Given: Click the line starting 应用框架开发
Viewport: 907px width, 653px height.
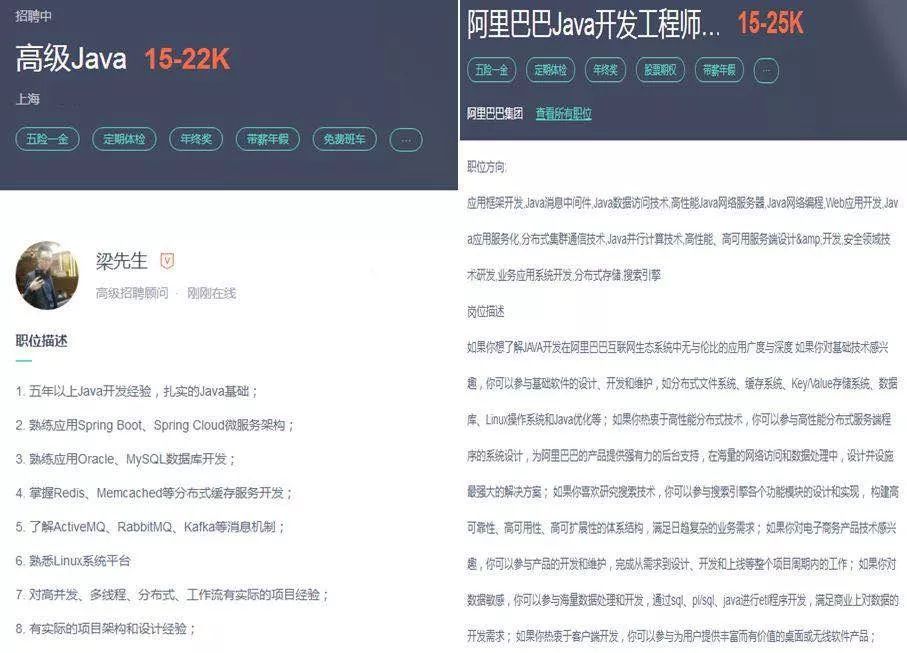Looking at the screenshot, I should pos(683,203).
